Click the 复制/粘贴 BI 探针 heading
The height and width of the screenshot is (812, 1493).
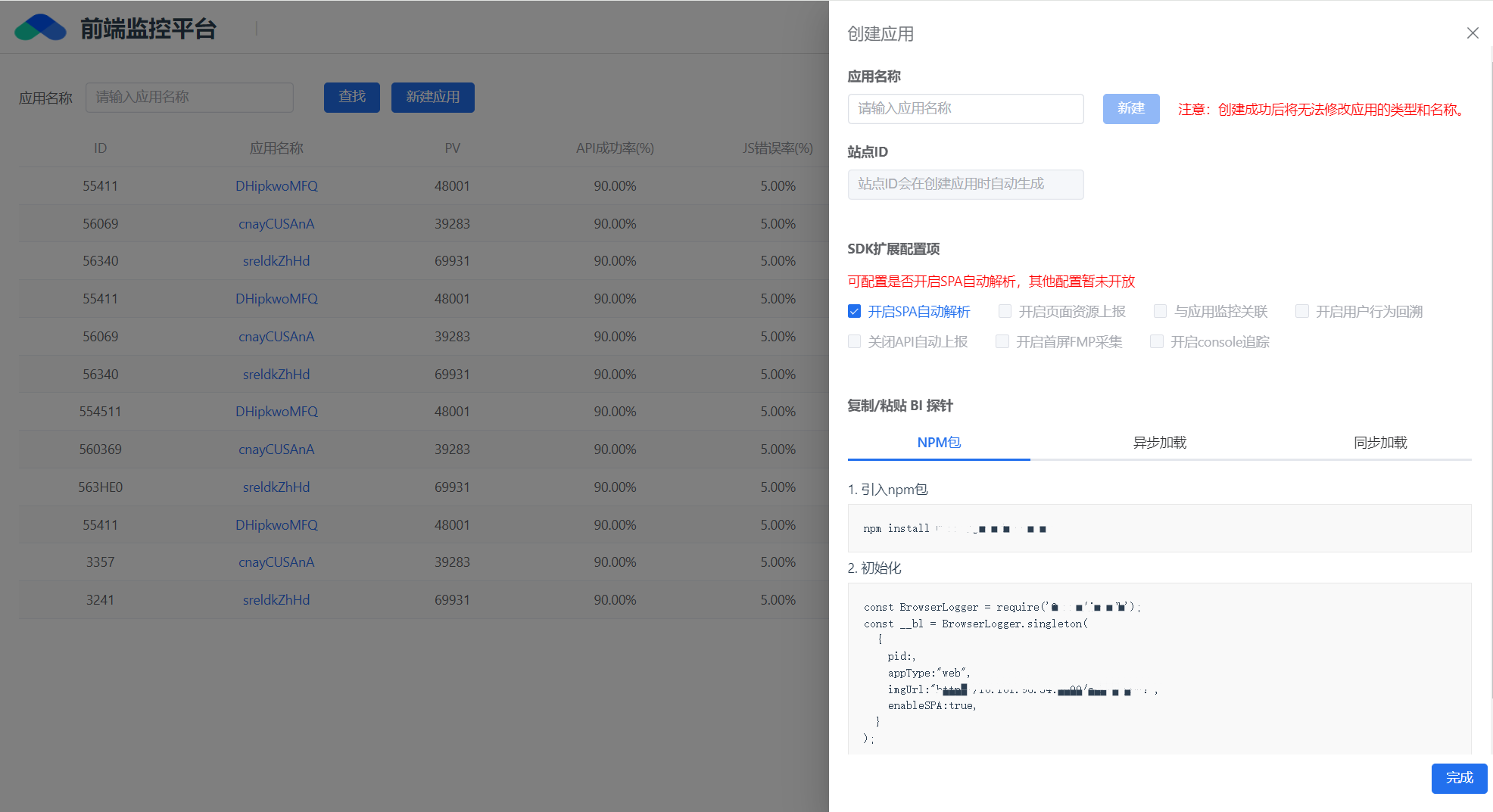click(x=900, y=406)
